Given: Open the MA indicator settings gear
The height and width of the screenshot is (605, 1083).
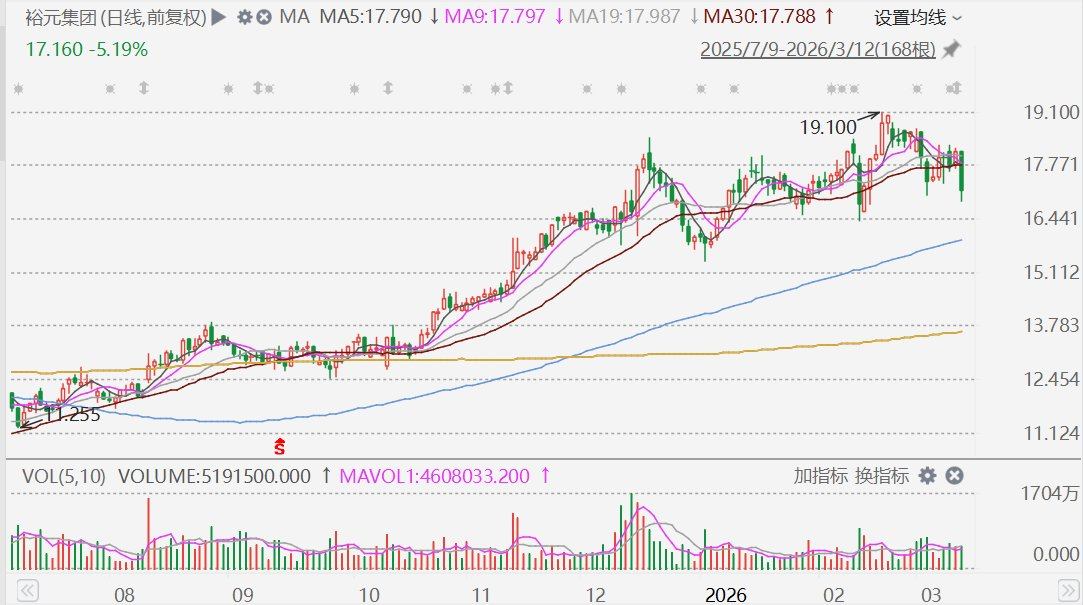Looking at the screenshot, I should (x=244, y=17).
